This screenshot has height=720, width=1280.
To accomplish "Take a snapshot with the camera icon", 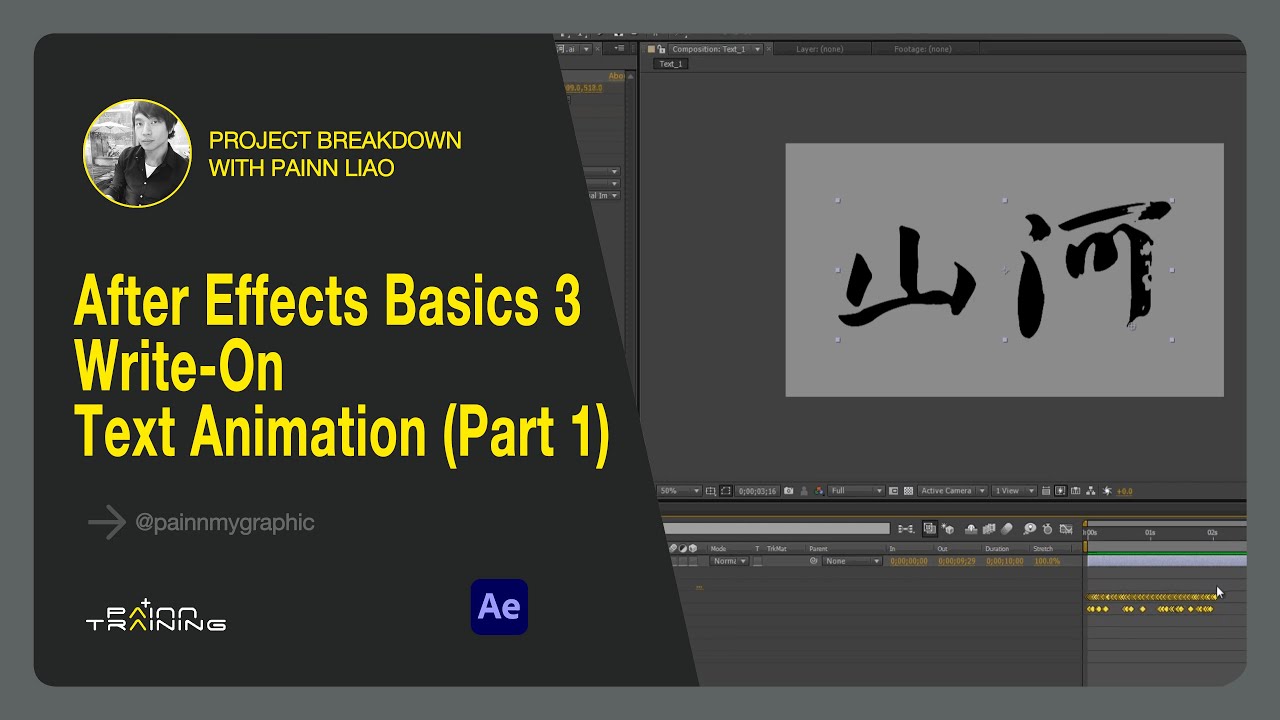I will pos(789,491).
